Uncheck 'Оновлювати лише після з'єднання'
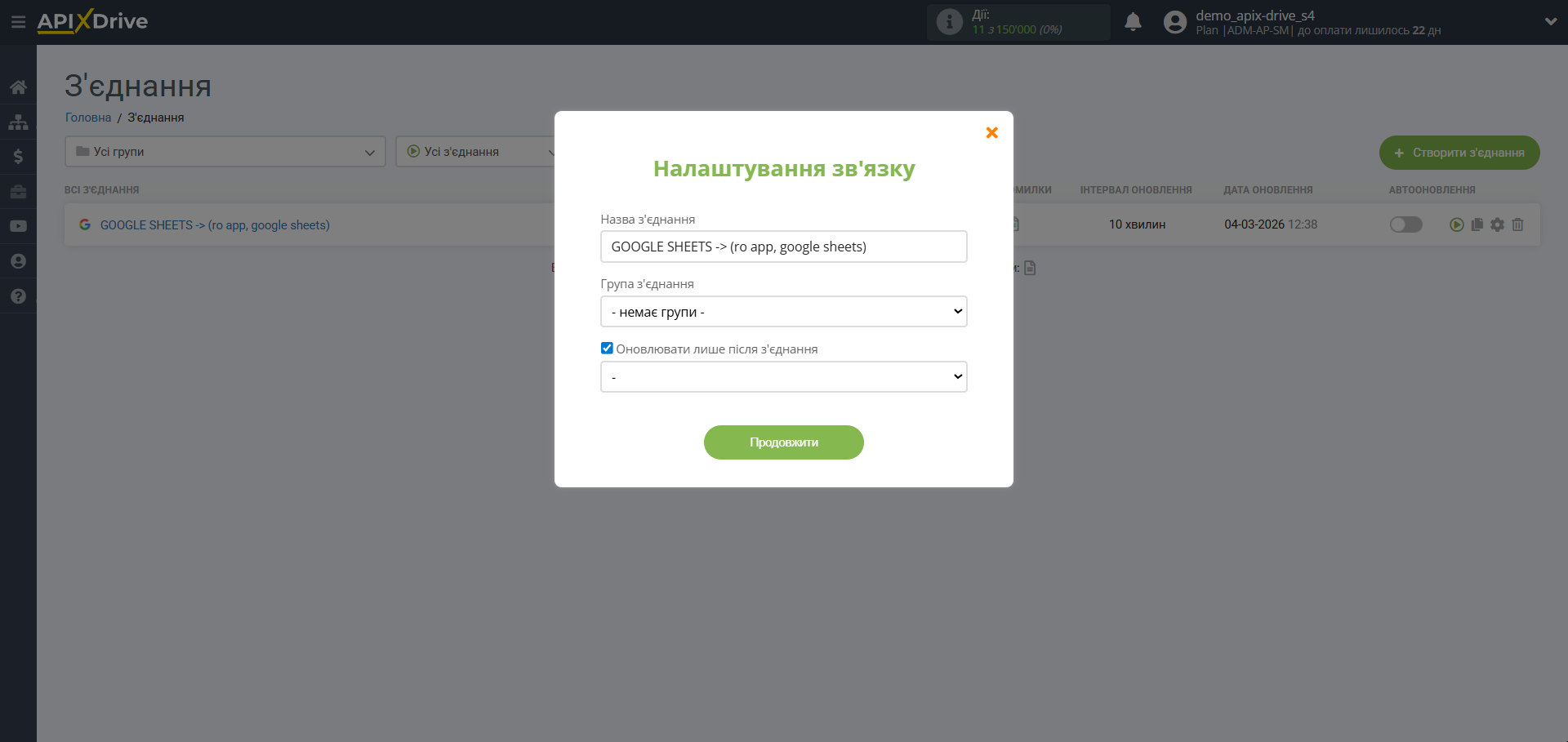 point(607,348)
